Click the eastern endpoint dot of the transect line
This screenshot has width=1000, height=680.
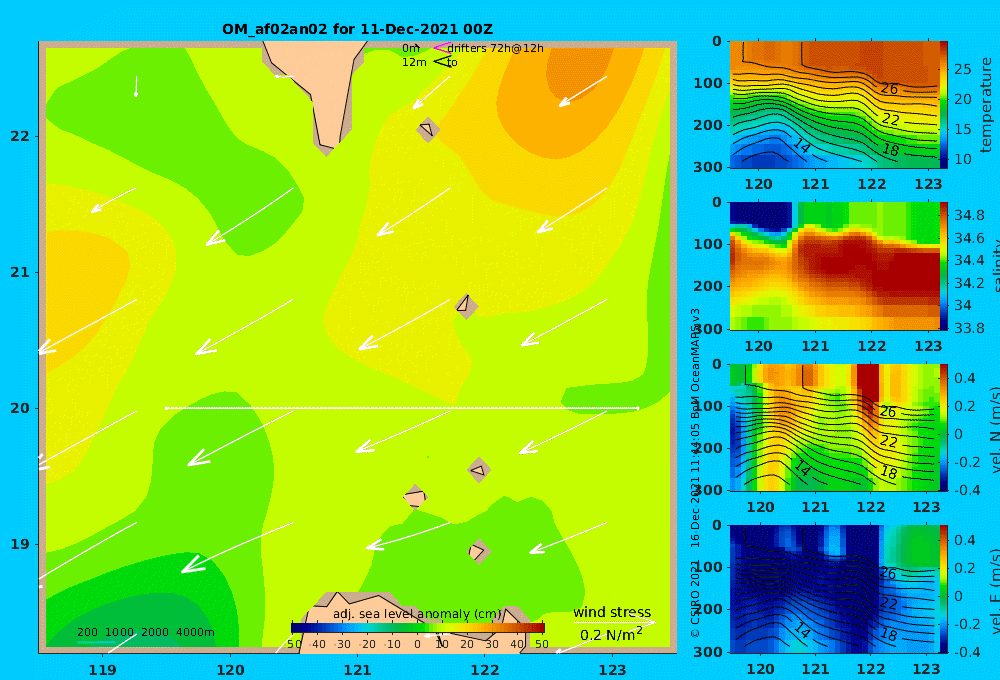pyautogui.click(x=637, y=408)
